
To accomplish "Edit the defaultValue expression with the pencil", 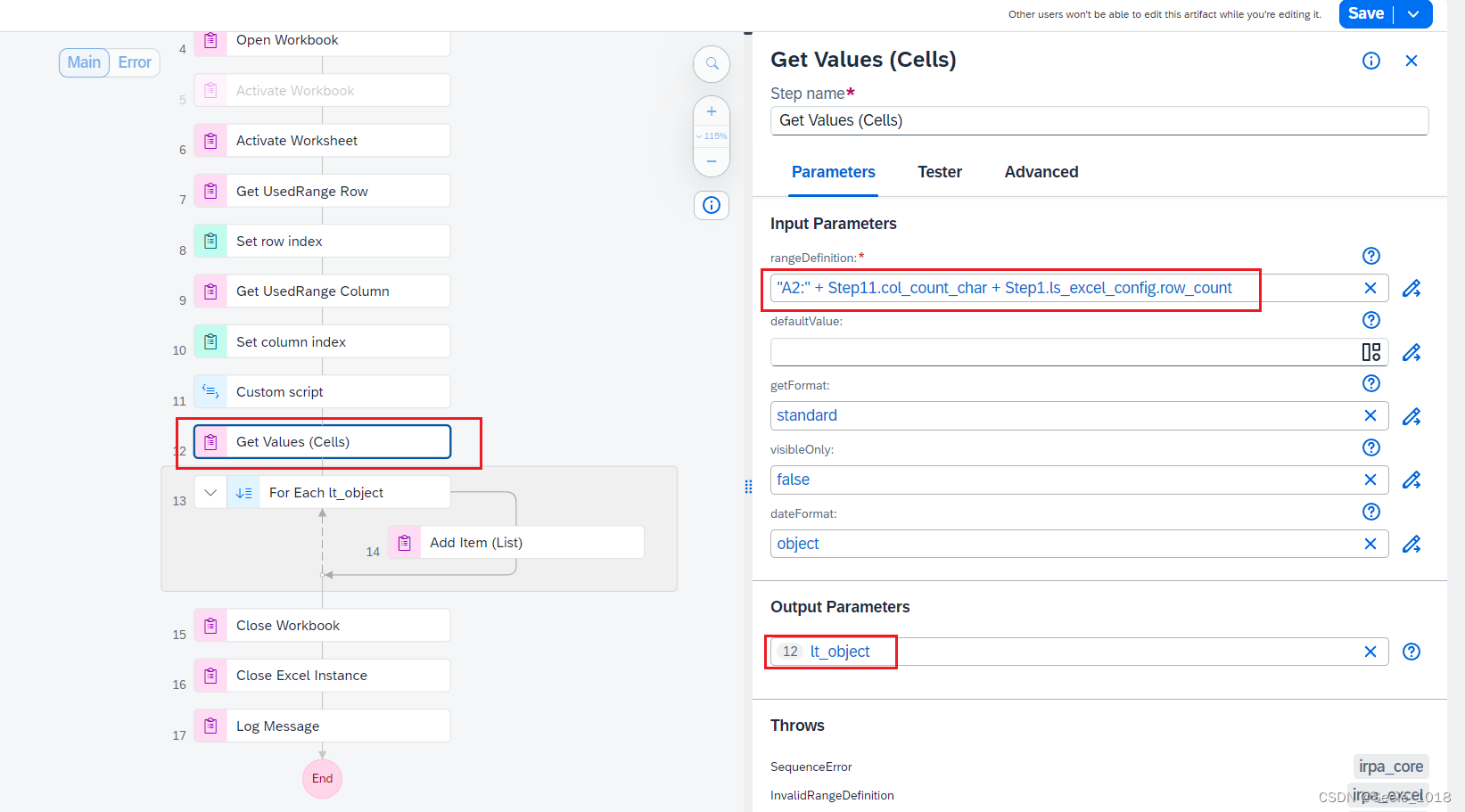I will tap(1412, 352).
